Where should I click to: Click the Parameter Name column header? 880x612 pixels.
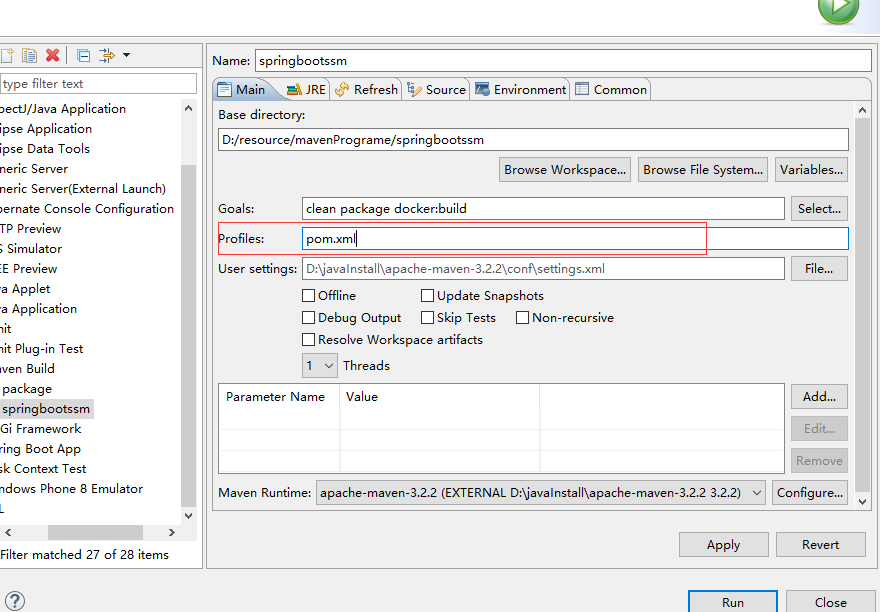tap(279, 397)
